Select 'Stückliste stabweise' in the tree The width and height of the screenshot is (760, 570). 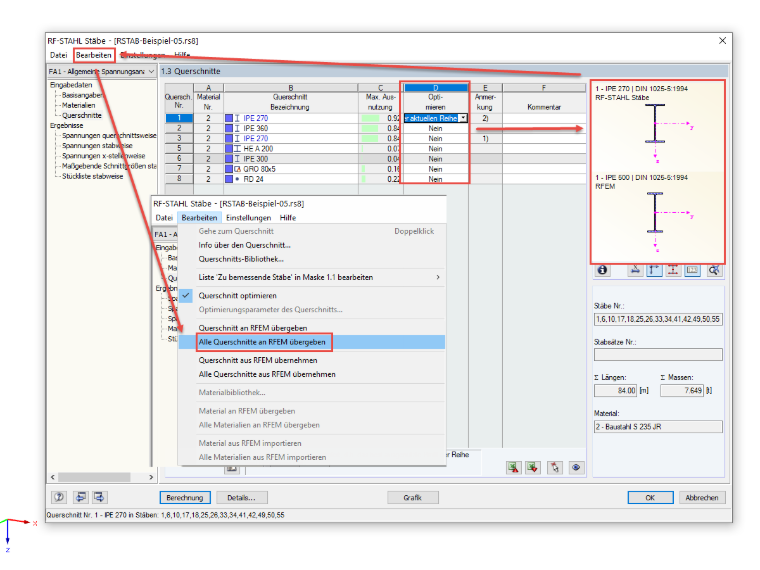(93, 176)
